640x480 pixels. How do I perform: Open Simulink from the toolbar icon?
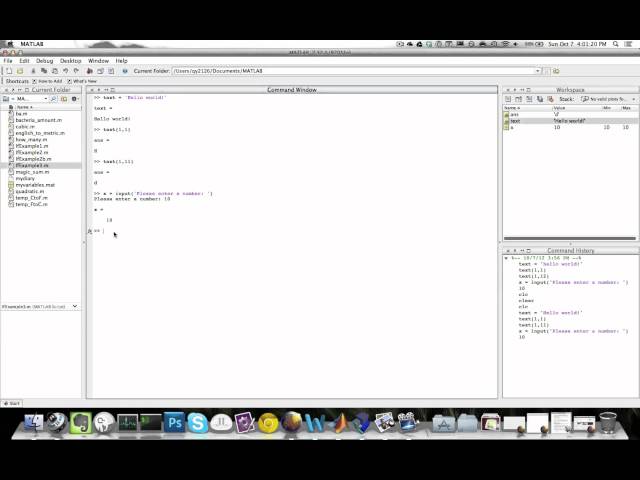(89, 71)
